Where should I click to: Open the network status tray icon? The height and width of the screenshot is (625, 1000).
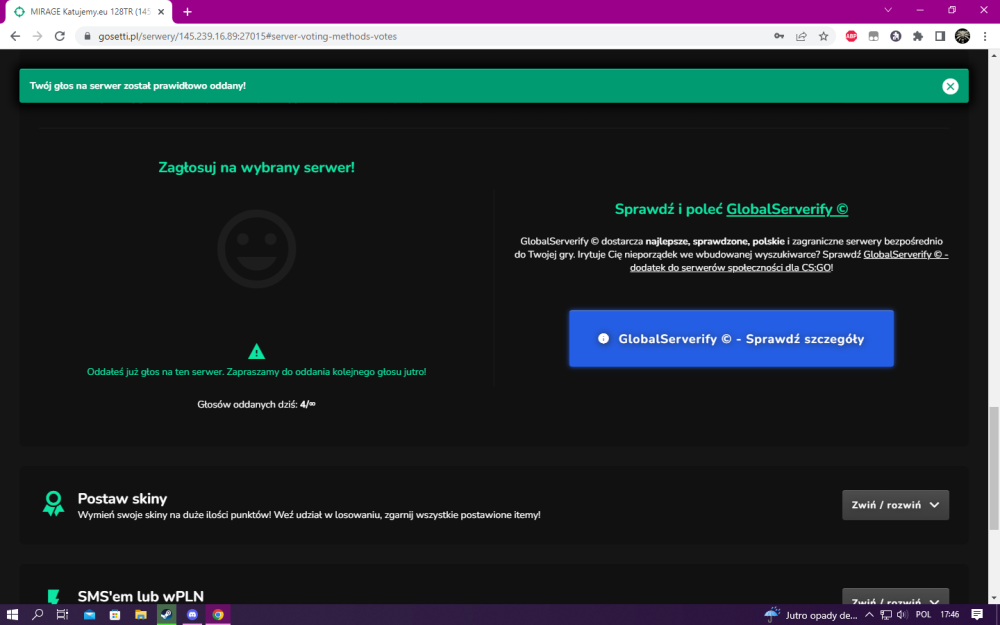[886, 615]
